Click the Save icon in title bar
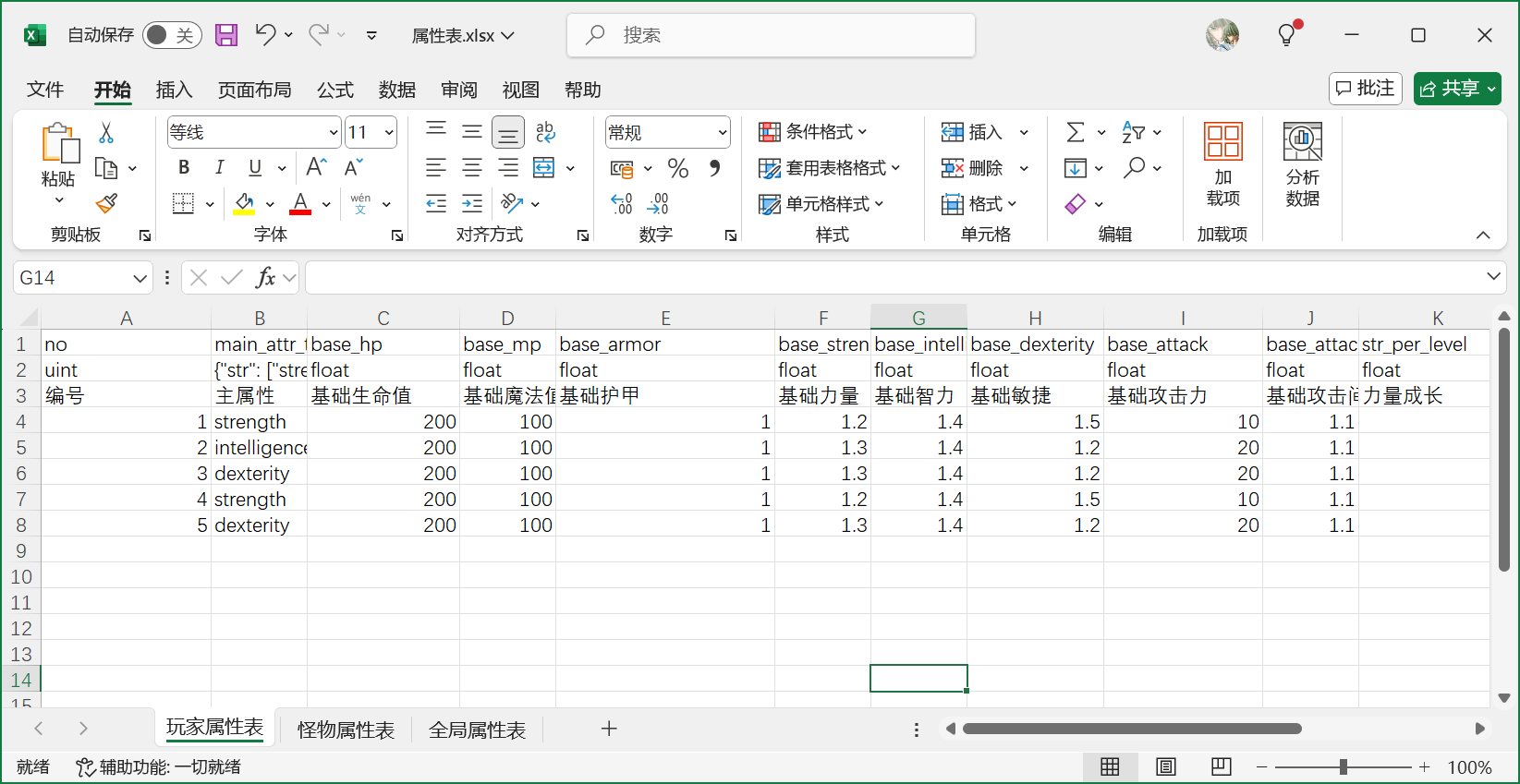The image size is (1520, 784). (x=226, y=35)
